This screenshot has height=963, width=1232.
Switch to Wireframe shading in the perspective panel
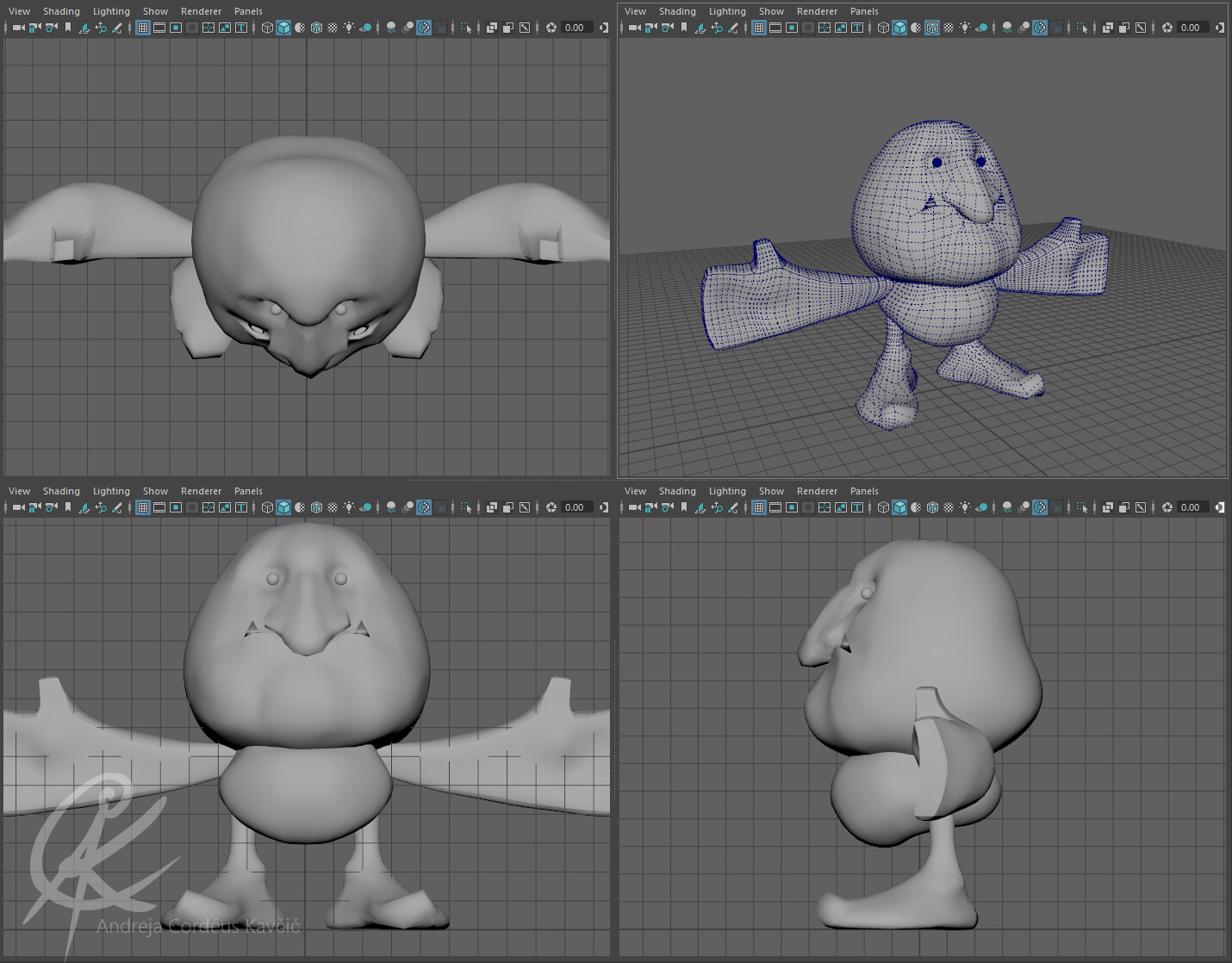tap(883, 28)
